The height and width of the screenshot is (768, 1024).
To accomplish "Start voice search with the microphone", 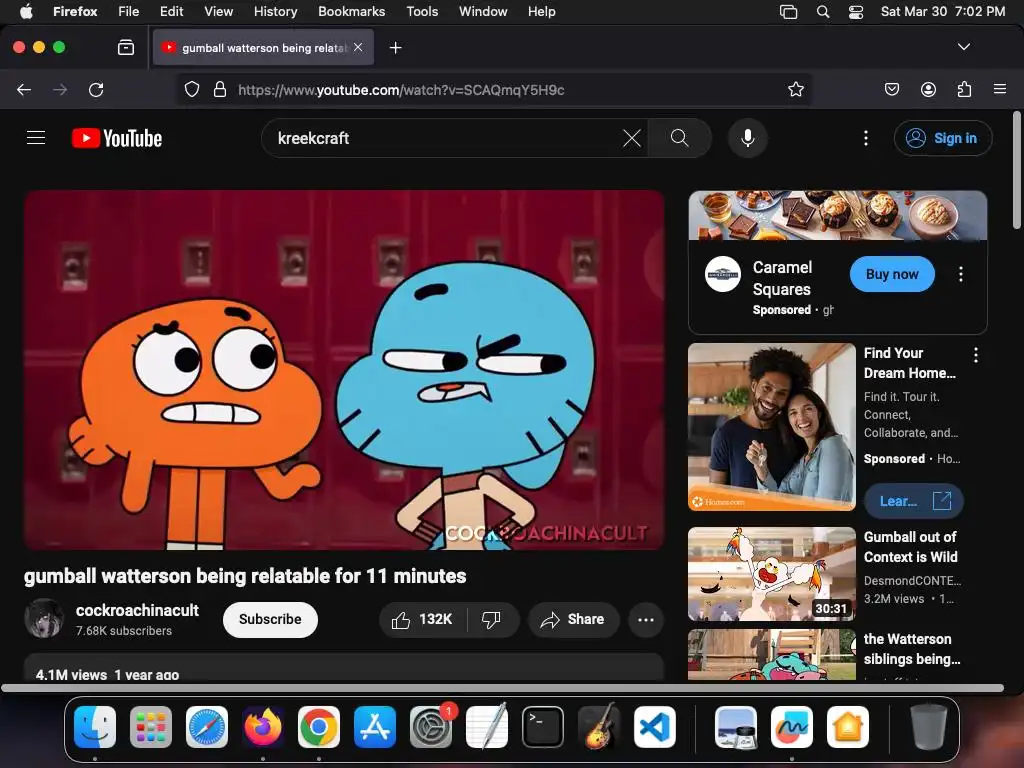I will [748, 138].
